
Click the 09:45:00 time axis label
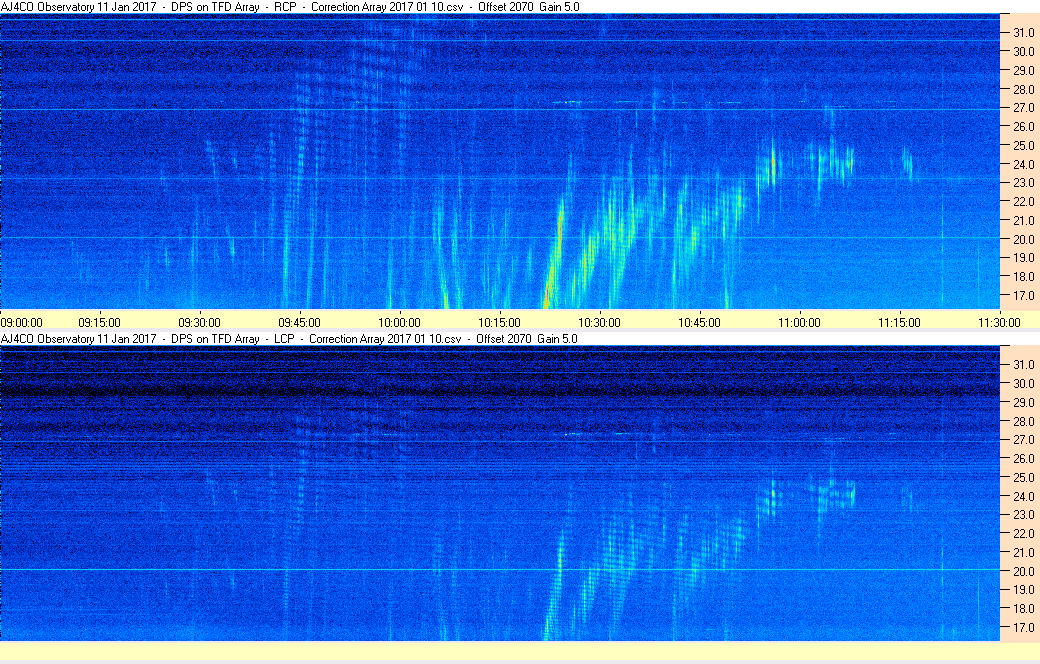[299, 322]
